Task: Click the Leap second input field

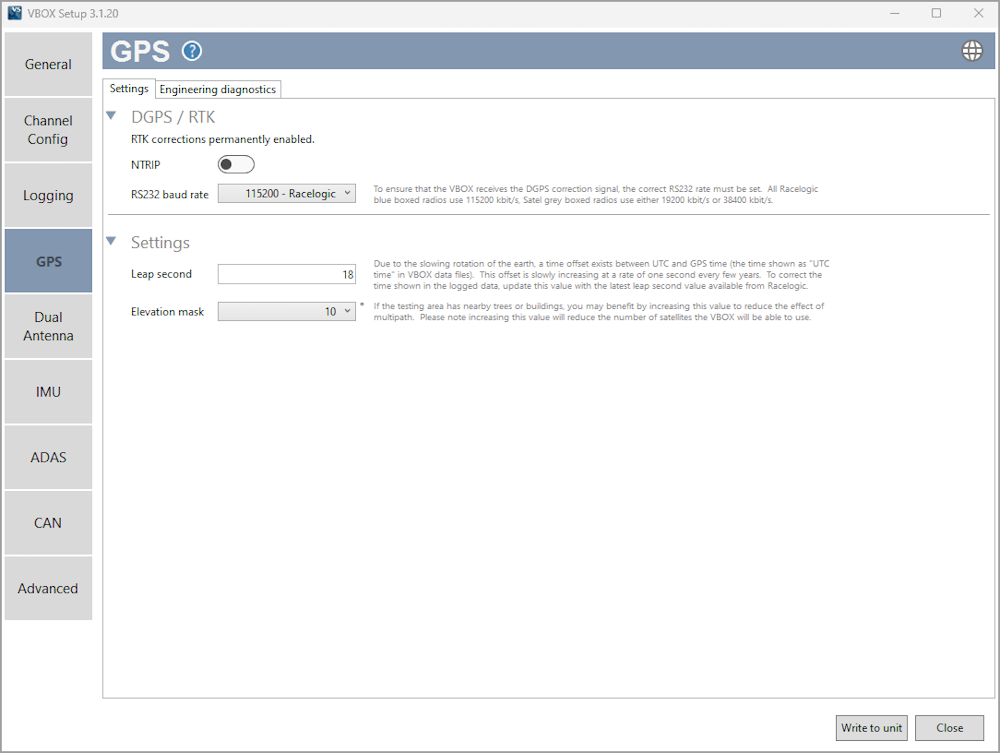Action: pos(287,274)
